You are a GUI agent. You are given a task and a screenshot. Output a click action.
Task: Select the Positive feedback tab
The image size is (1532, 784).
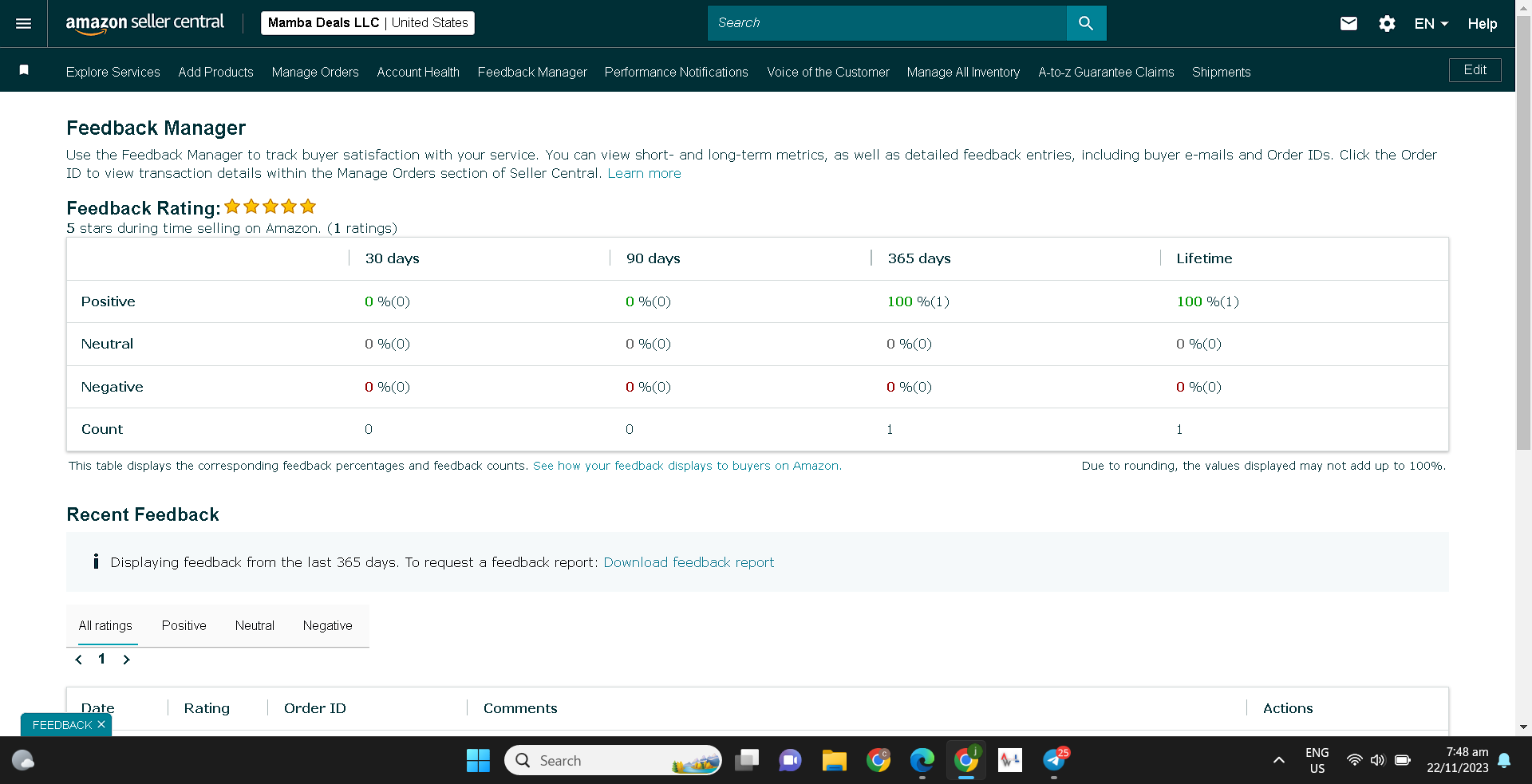184,625
